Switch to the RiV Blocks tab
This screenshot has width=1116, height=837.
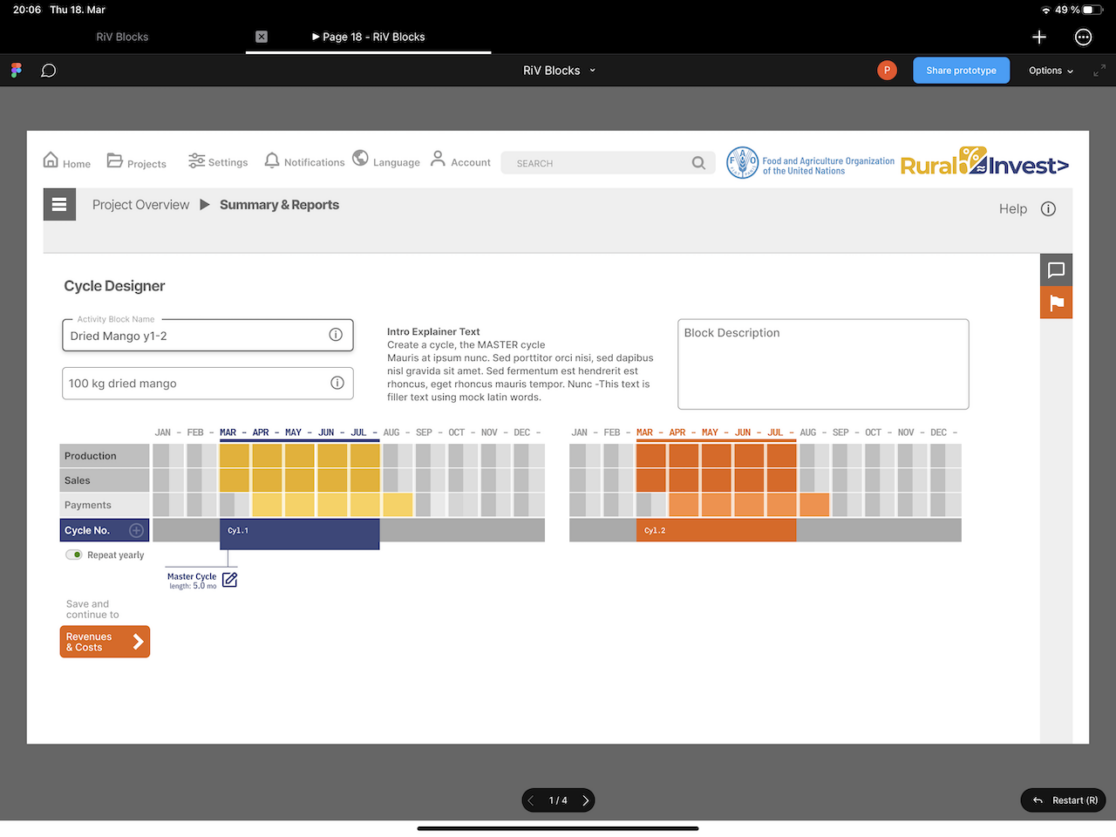click(122, 37)
